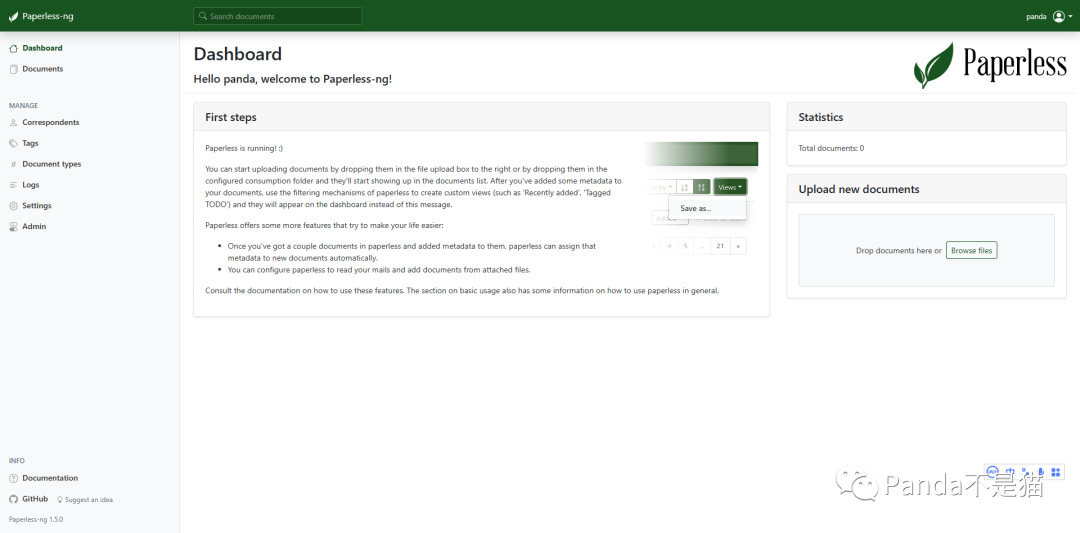Image resolution: width=1080 pixels, height=533 pixels.
Task: Focus the Search documents field
Action: tap(278, 16)
